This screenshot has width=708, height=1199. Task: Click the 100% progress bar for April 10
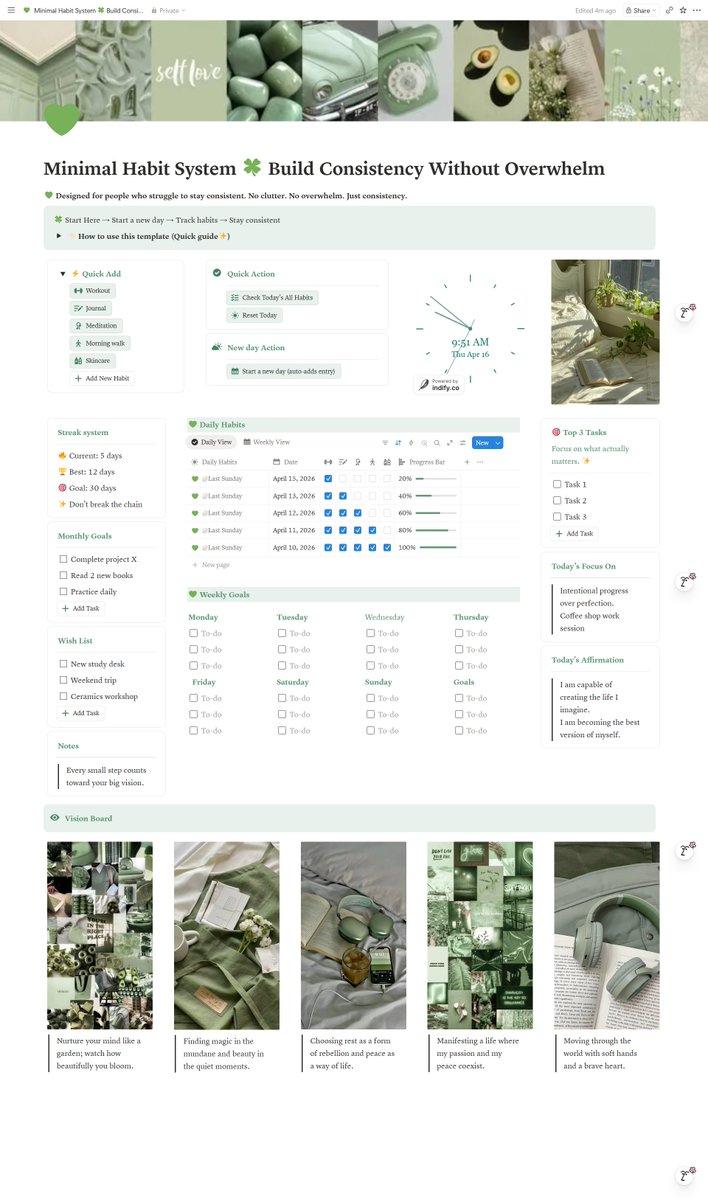click(x=437, y=548)
